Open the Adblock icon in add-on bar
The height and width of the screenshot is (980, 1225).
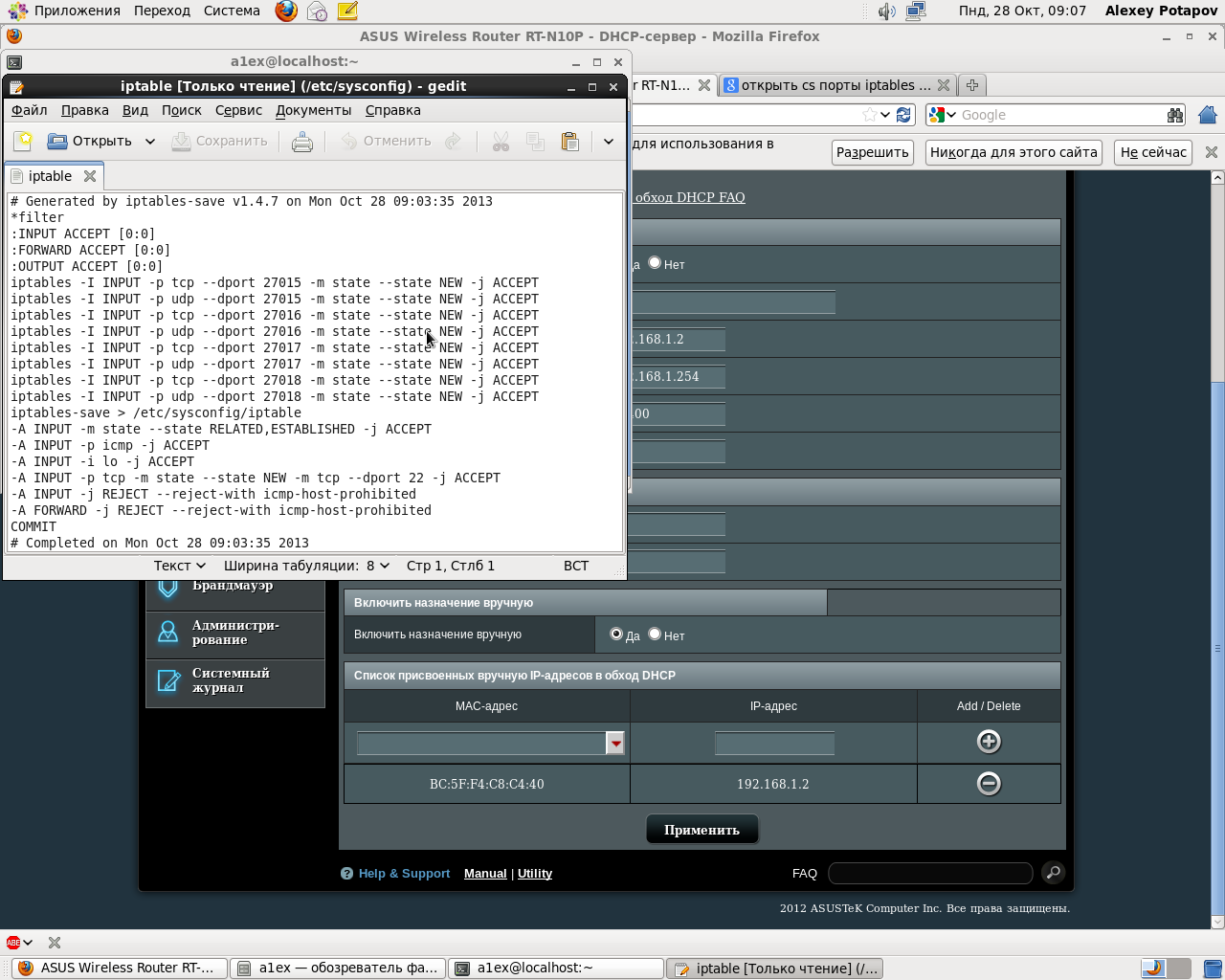click(13, 943)
